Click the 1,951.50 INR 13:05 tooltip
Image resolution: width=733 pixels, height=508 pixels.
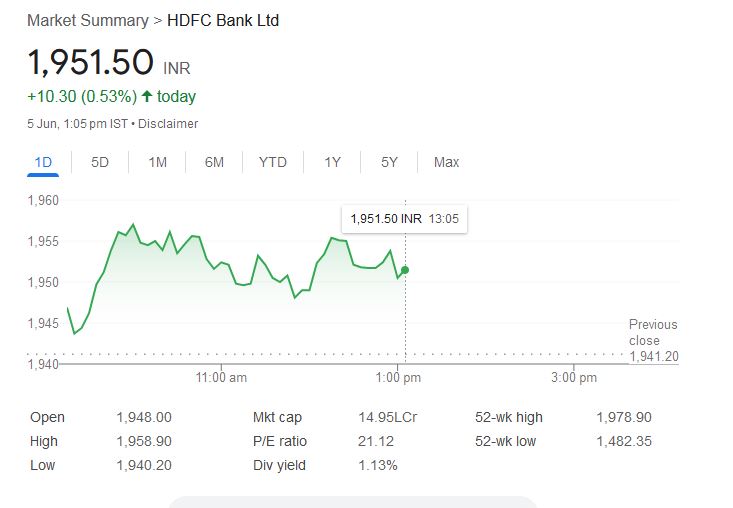[x=404, y=219]
